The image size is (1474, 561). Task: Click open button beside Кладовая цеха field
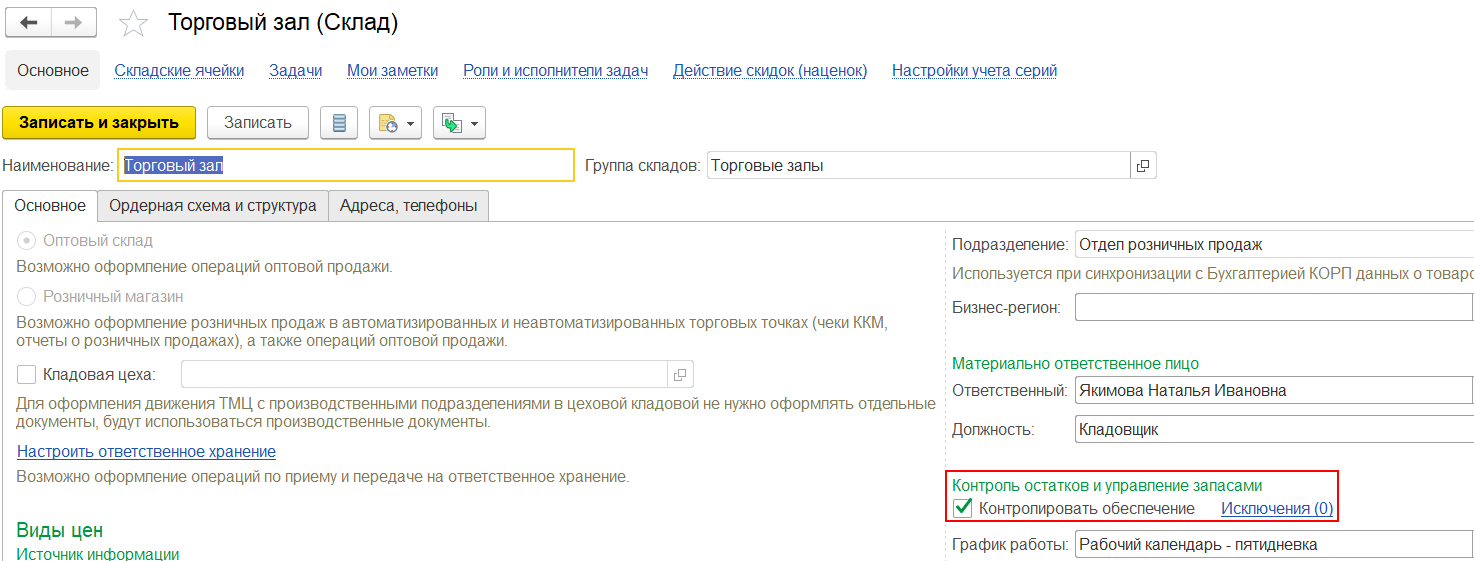tap(680, 375)
